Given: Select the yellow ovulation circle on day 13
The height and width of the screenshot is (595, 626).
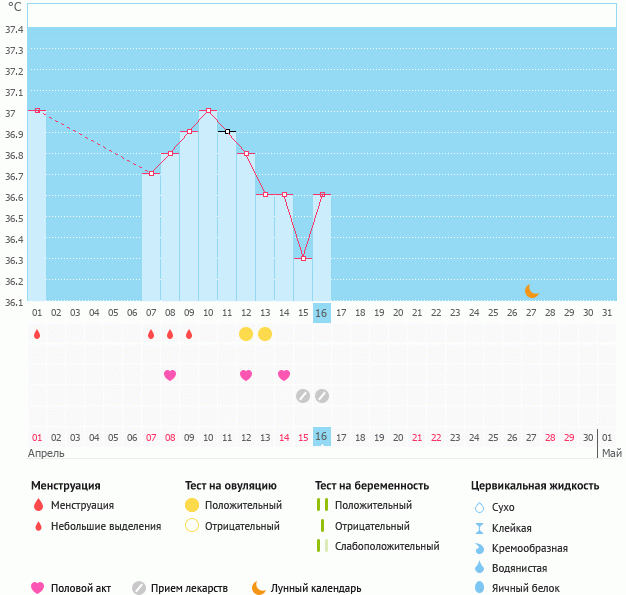Looking at the screenshot, I should (x=265, y=334).
